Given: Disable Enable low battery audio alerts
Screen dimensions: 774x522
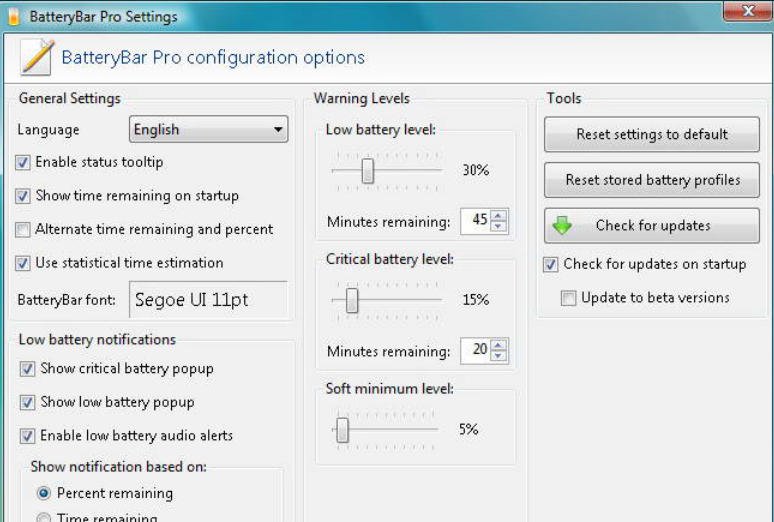Looking at the screenshot, I should (x=27, y=436).
